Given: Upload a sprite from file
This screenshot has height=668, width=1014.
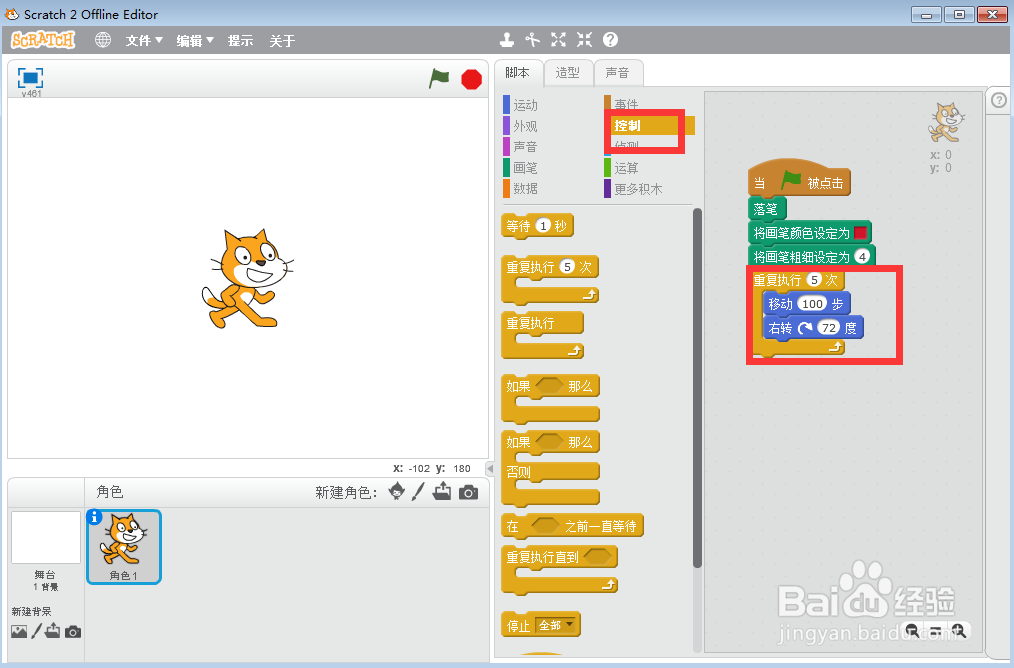Looking at the screenshot, I should coord(442,492).
